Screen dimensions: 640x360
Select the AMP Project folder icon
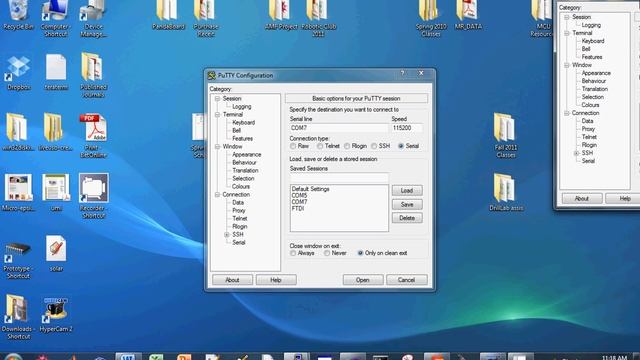281,12
